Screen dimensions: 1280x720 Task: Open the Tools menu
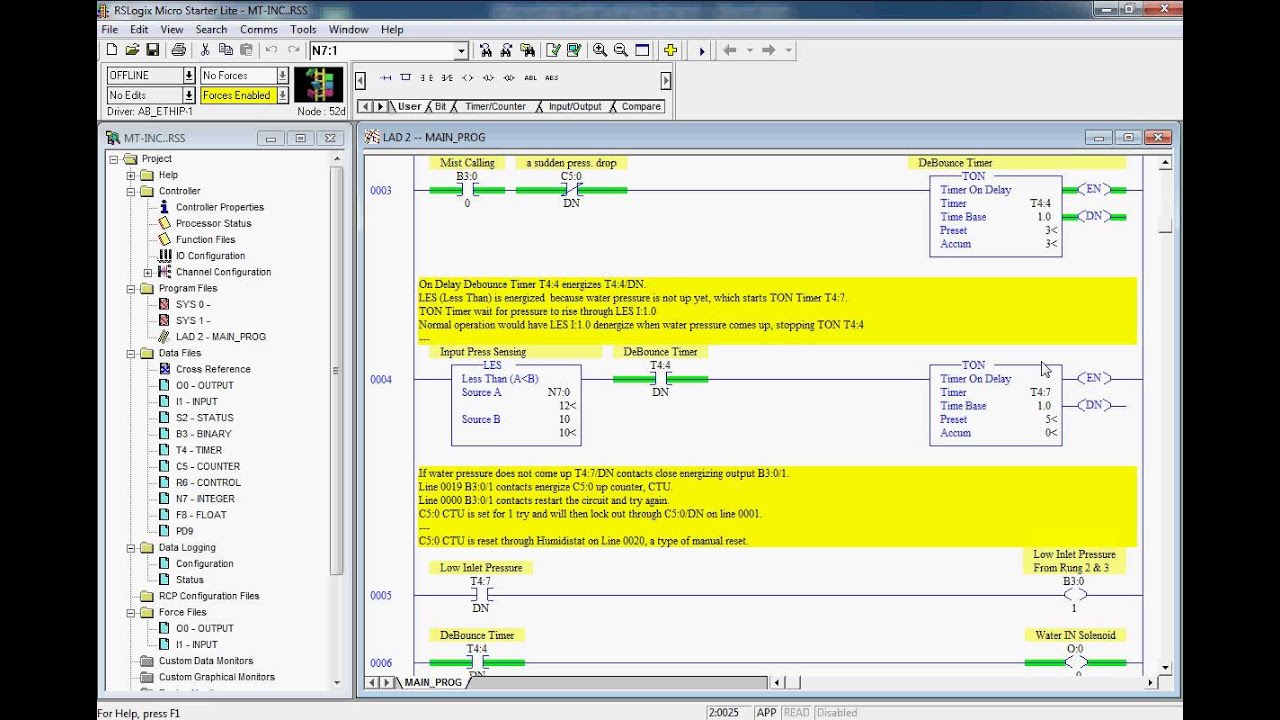[x=303, y=30]
